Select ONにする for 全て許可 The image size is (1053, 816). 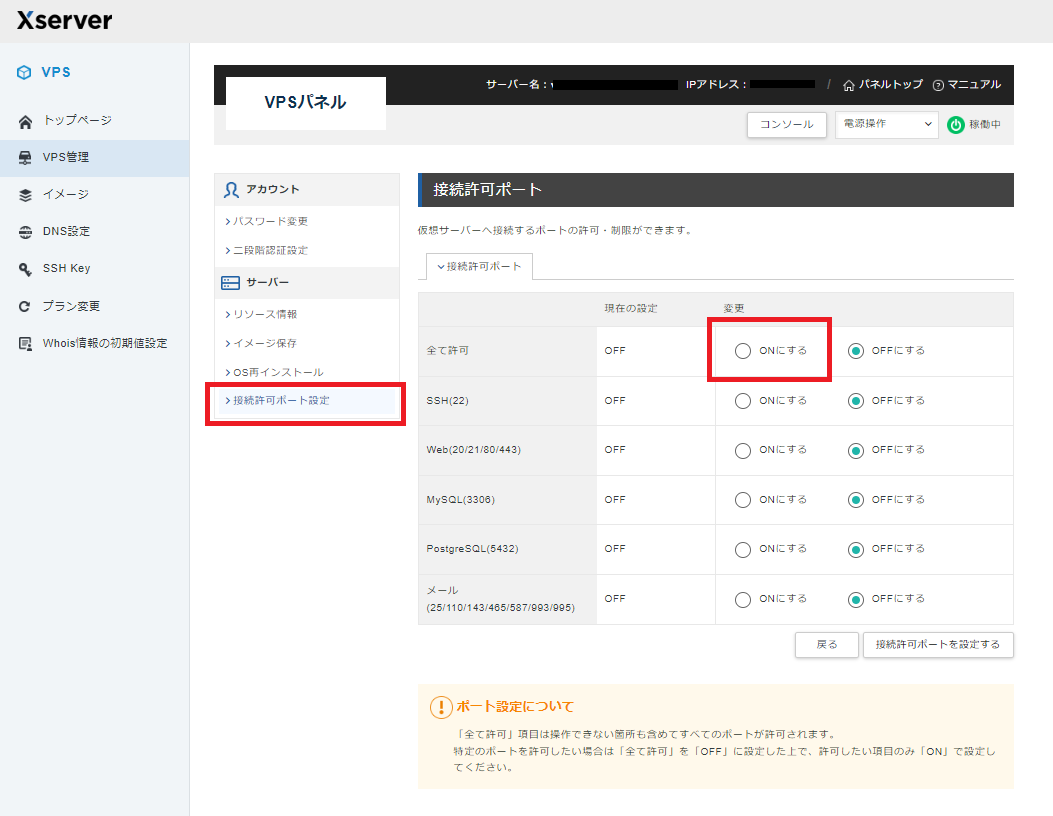(743, 351)
